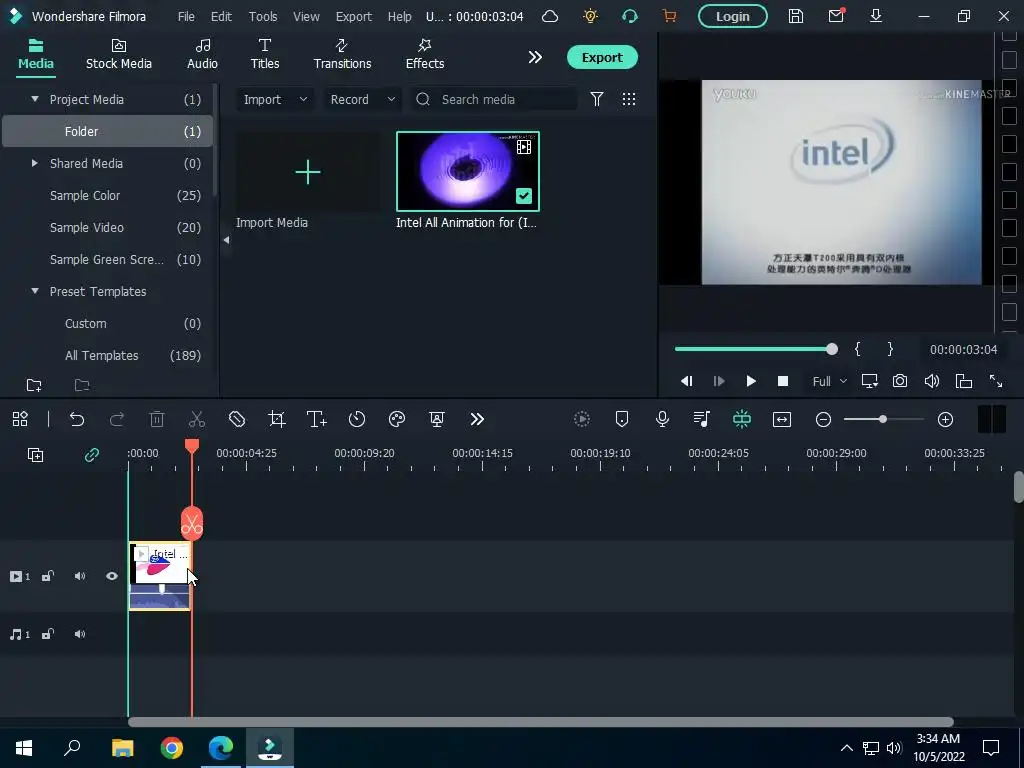Viewport: 1024px width, 768px height.
Task: Open the preview volume speaker icon
Action: tap(932, 381)
